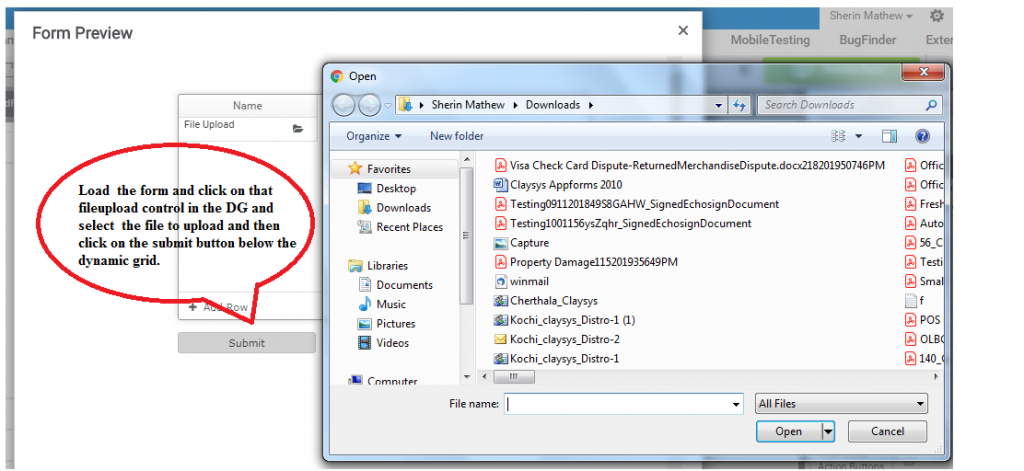
Task: Open the Organize dropdown menu
Action: click(x=373, y=136)
